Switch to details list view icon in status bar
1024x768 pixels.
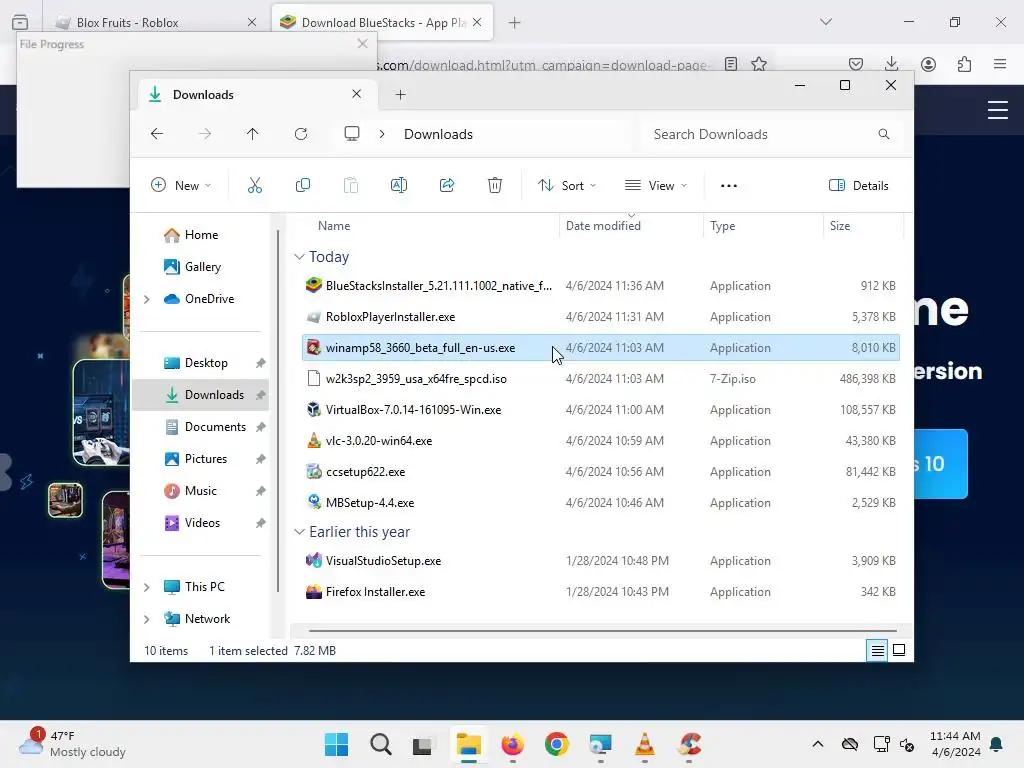(x=877, y=650)
